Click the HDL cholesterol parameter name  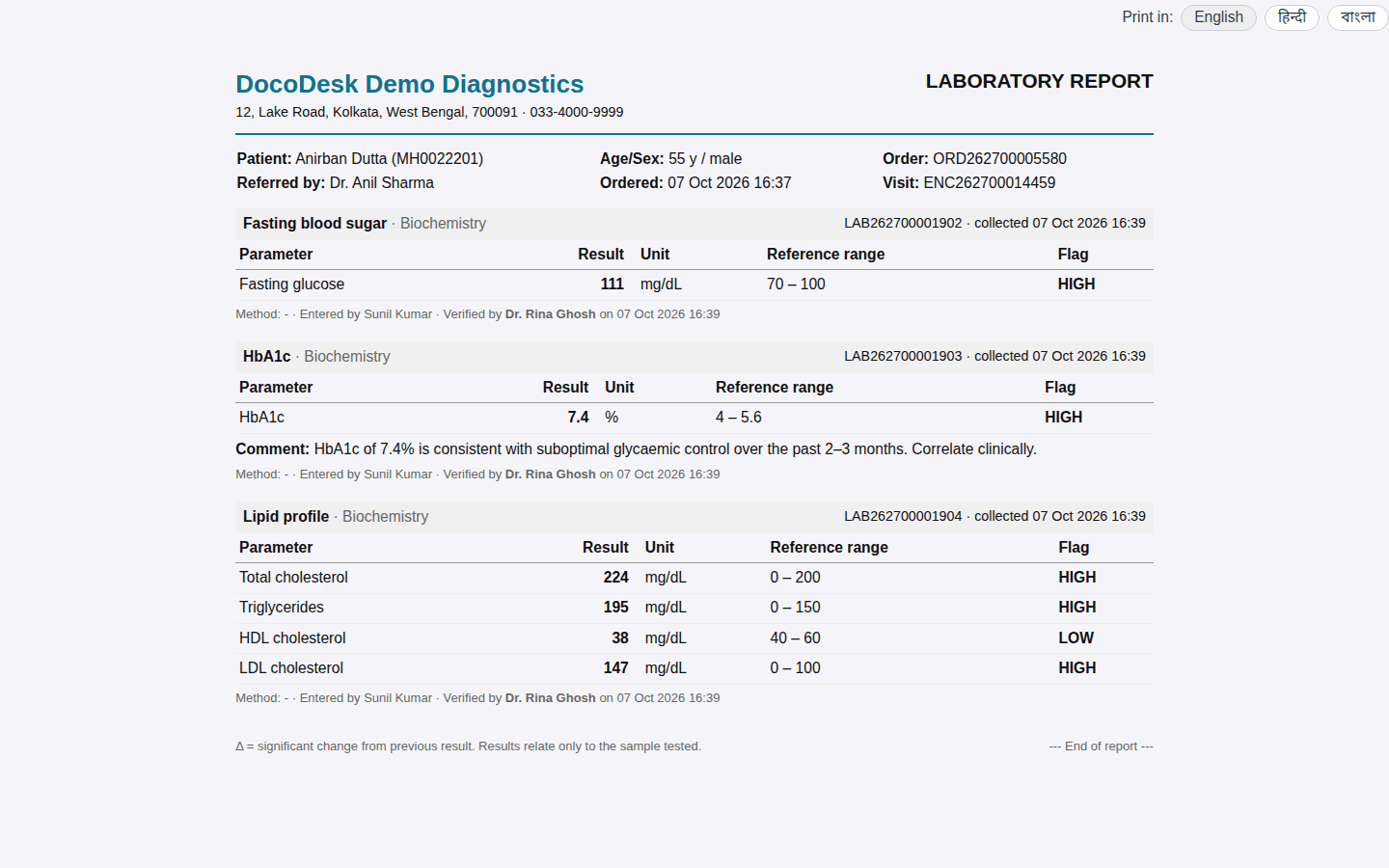[x=292, y=637]
